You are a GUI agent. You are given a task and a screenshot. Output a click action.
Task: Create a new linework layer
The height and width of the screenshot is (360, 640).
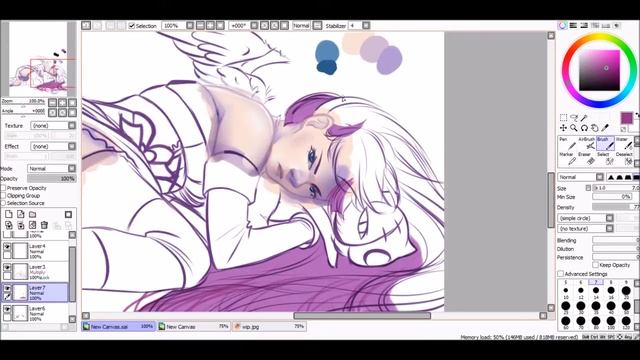tap(20, 214)
